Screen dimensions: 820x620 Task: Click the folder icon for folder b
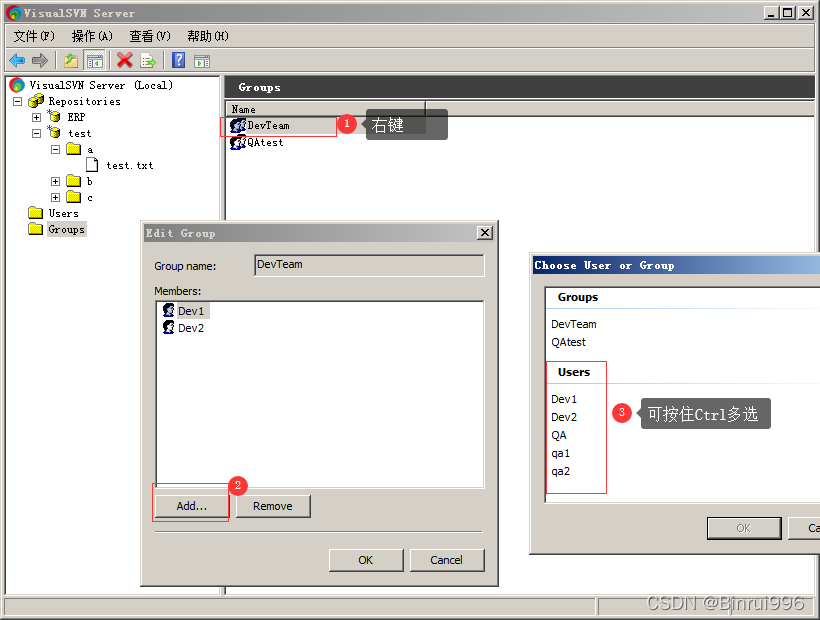(74, 181)
